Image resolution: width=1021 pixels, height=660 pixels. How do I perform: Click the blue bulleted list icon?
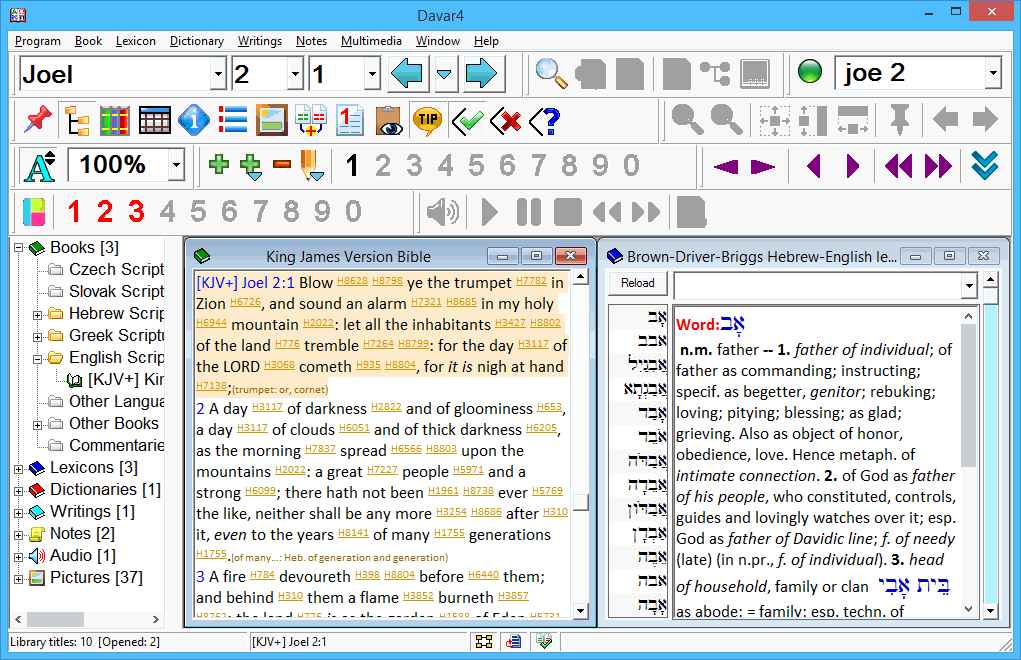click(x=232, y=120)
